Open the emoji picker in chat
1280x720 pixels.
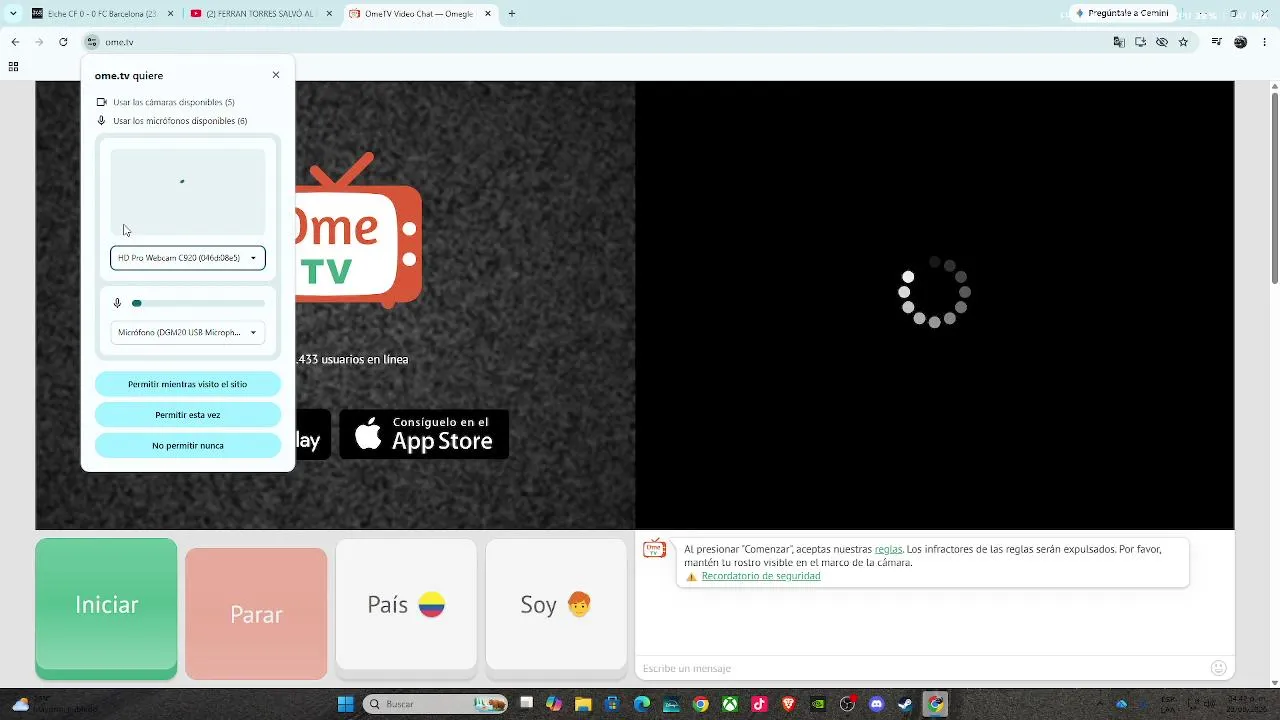pyautogui.click(x=1218, y=668)
